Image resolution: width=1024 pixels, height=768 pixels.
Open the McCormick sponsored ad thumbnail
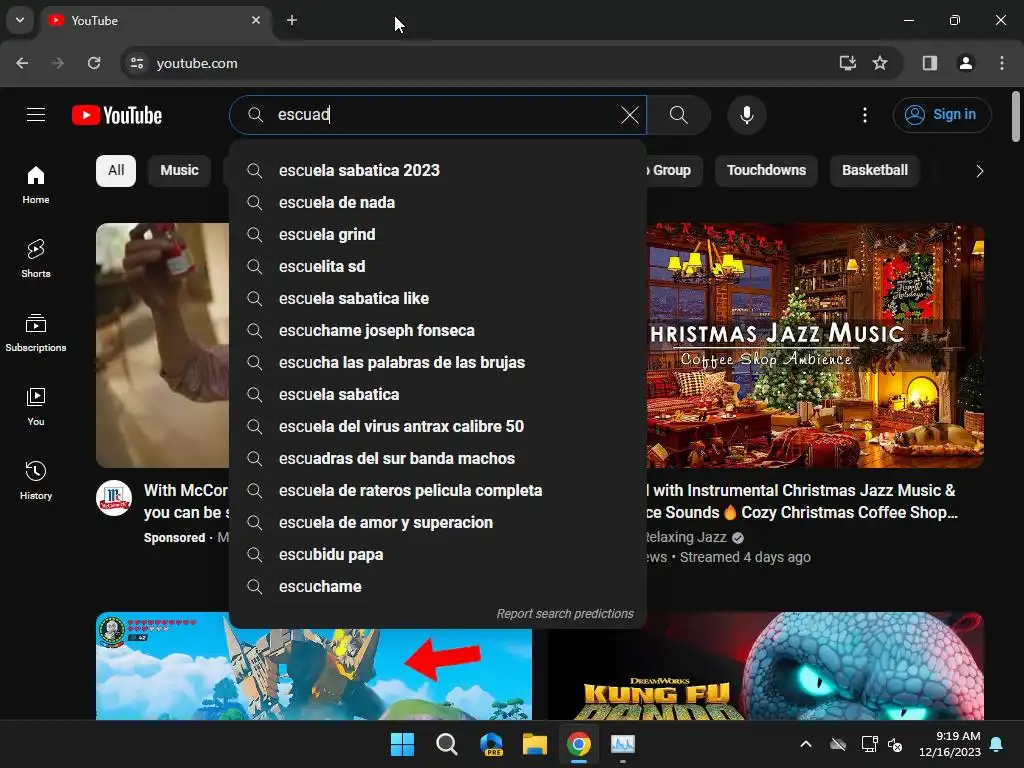pos(163,345)
